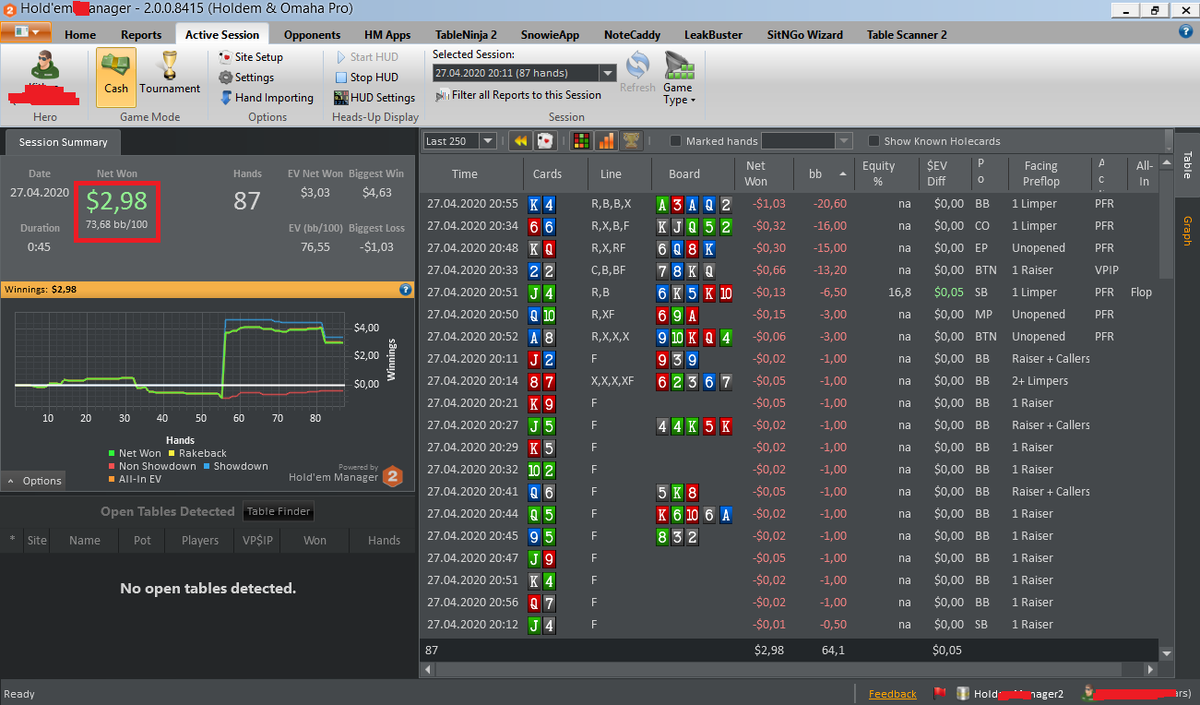Open the HM Apps tab
The width and height of the screenshot is (1200, 705).
387,34
